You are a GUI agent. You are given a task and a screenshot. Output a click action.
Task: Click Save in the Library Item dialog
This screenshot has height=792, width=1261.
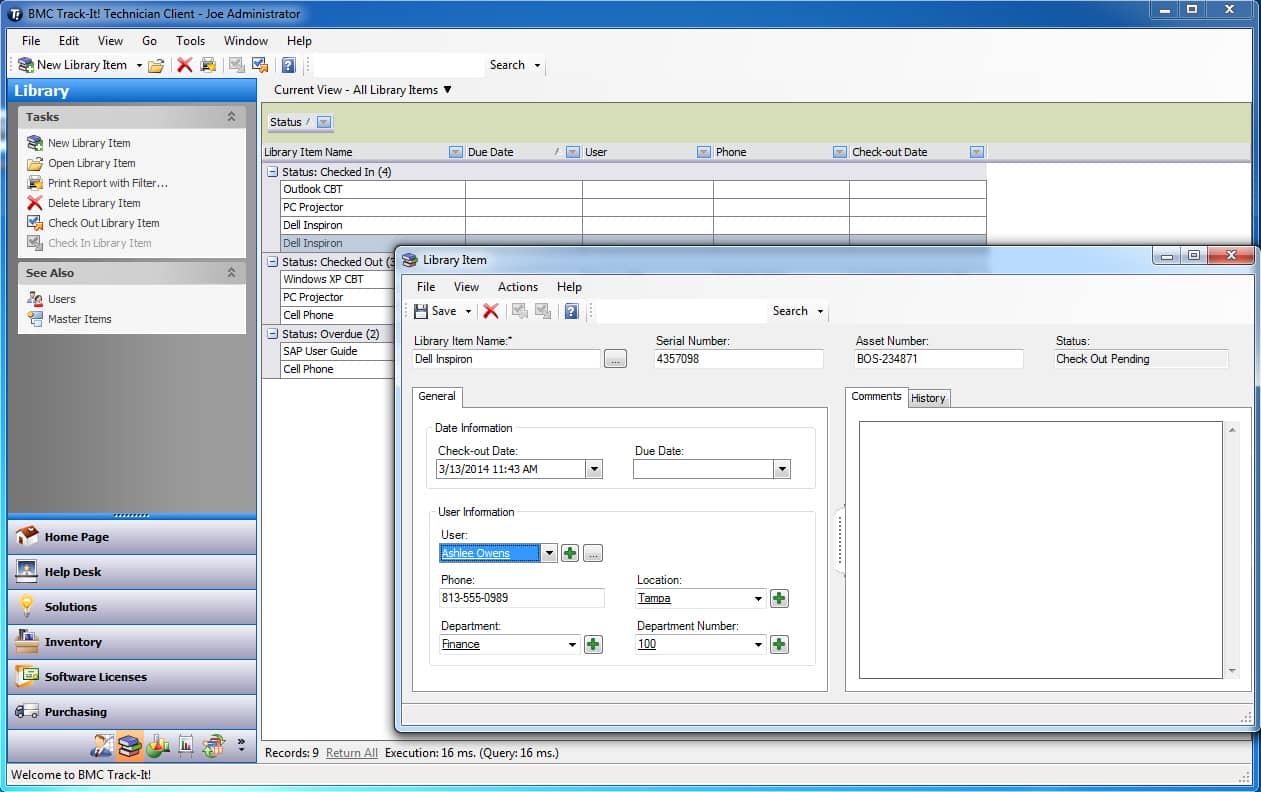435,311
